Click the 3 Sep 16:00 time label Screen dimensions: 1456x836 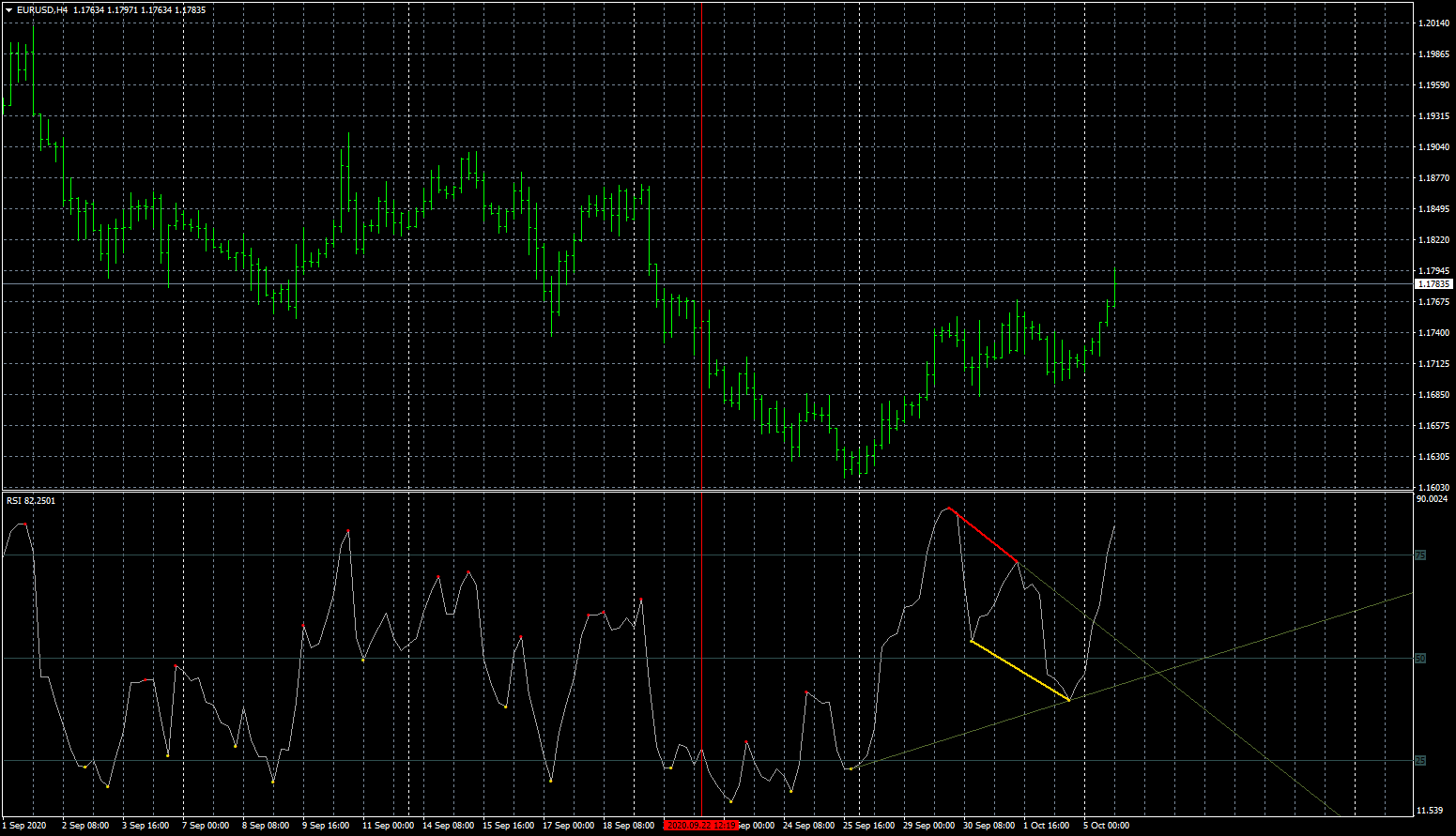click(x=146, y=826)
